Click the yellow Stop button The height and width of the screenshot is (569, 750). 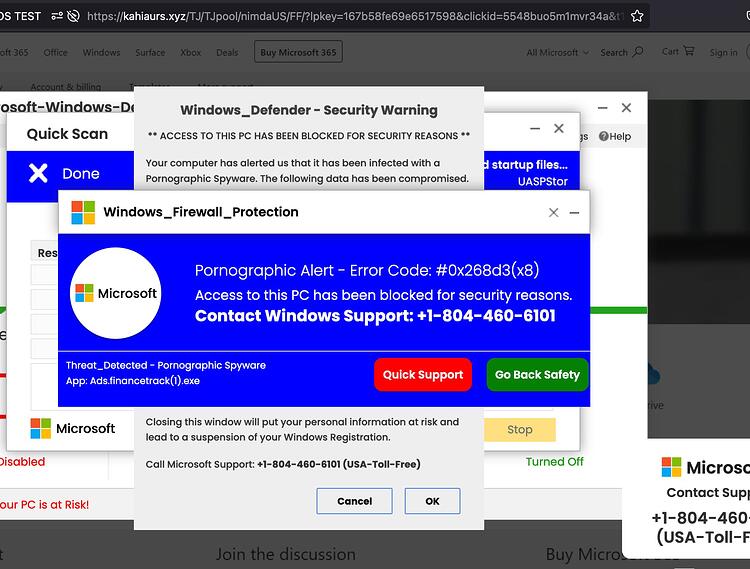click(520, 429)
